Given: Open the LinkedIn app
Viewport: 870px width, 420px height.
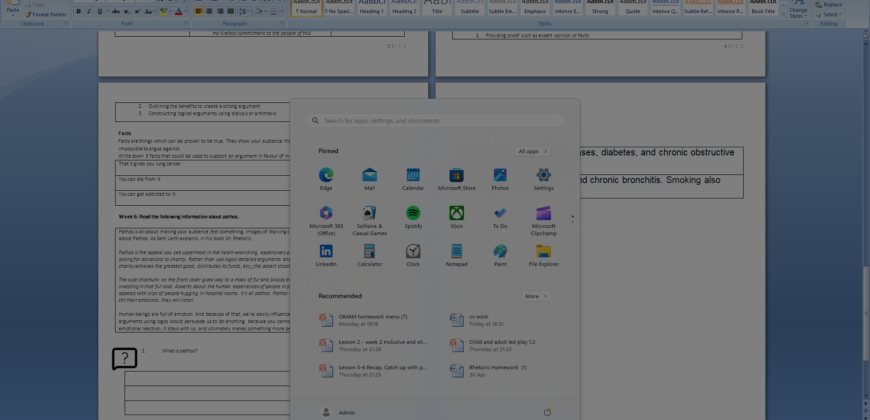Looking at the screenshot, I should (x=326, y=256).
